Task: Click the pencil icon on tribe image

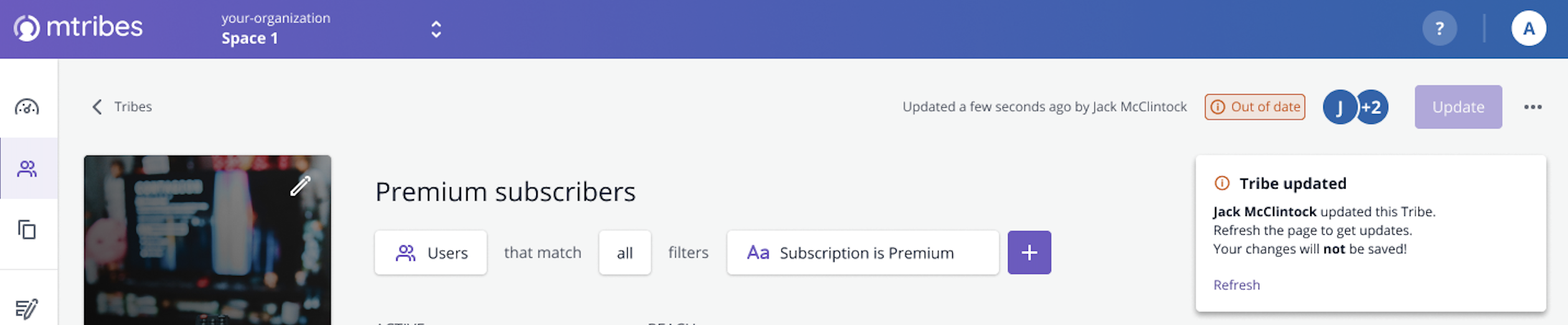Action: click(x=300, y=186)
